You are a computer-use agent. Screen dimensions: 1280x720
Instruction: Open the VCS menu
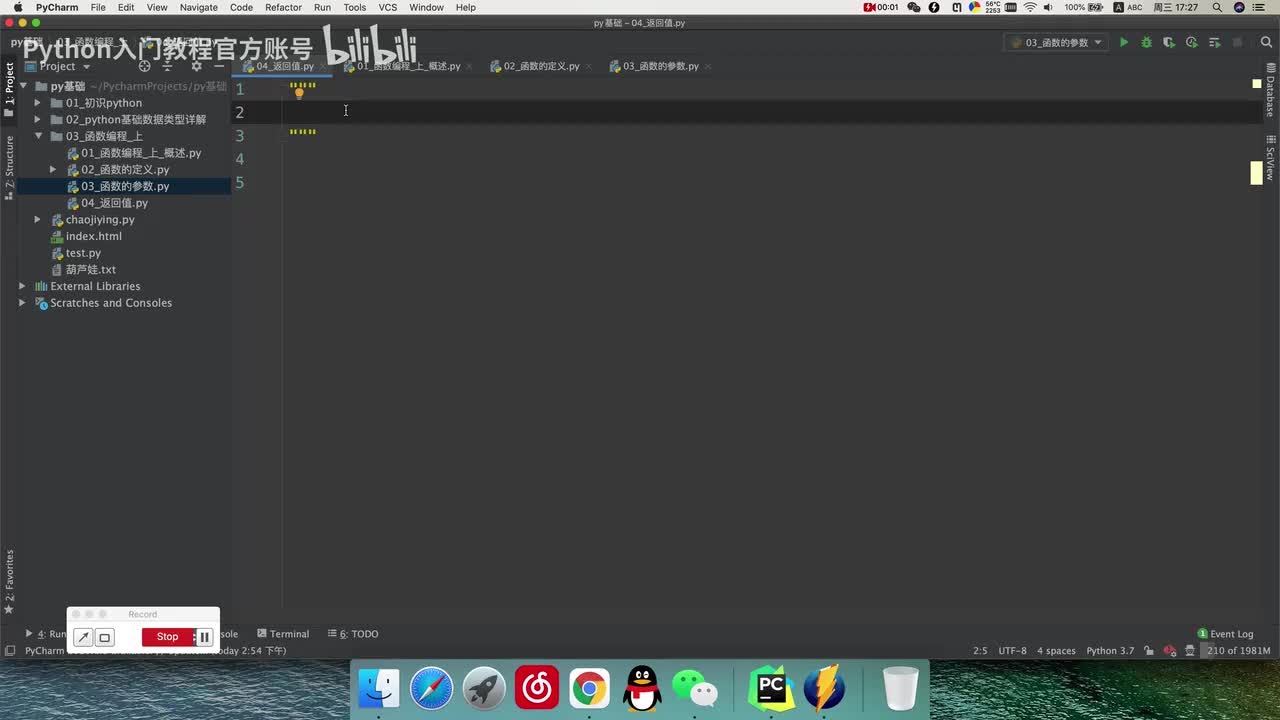pos(387,7)
